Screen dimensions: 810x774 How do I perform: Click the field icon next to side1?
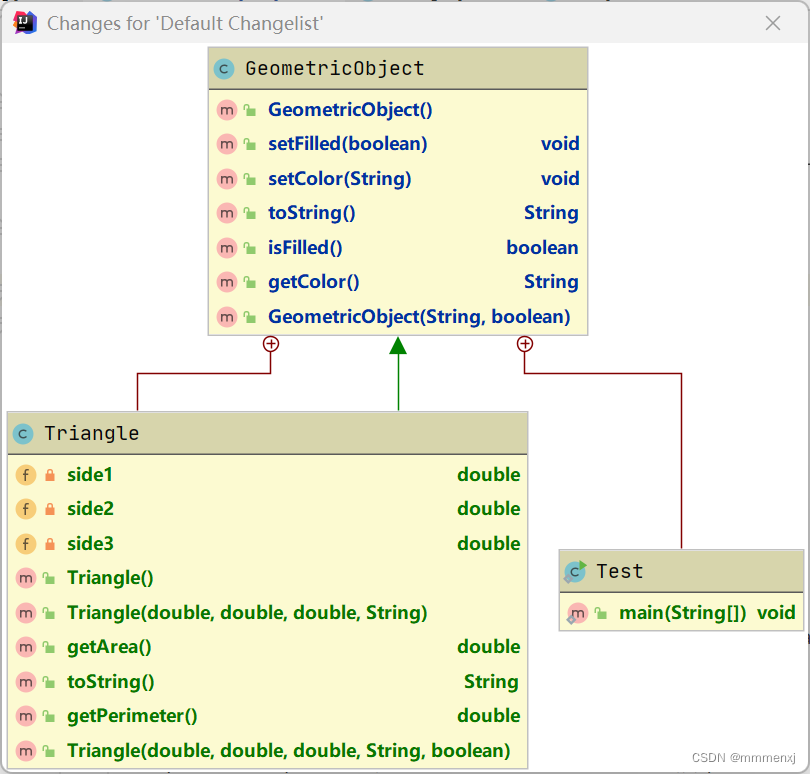(x=26, y=475)
